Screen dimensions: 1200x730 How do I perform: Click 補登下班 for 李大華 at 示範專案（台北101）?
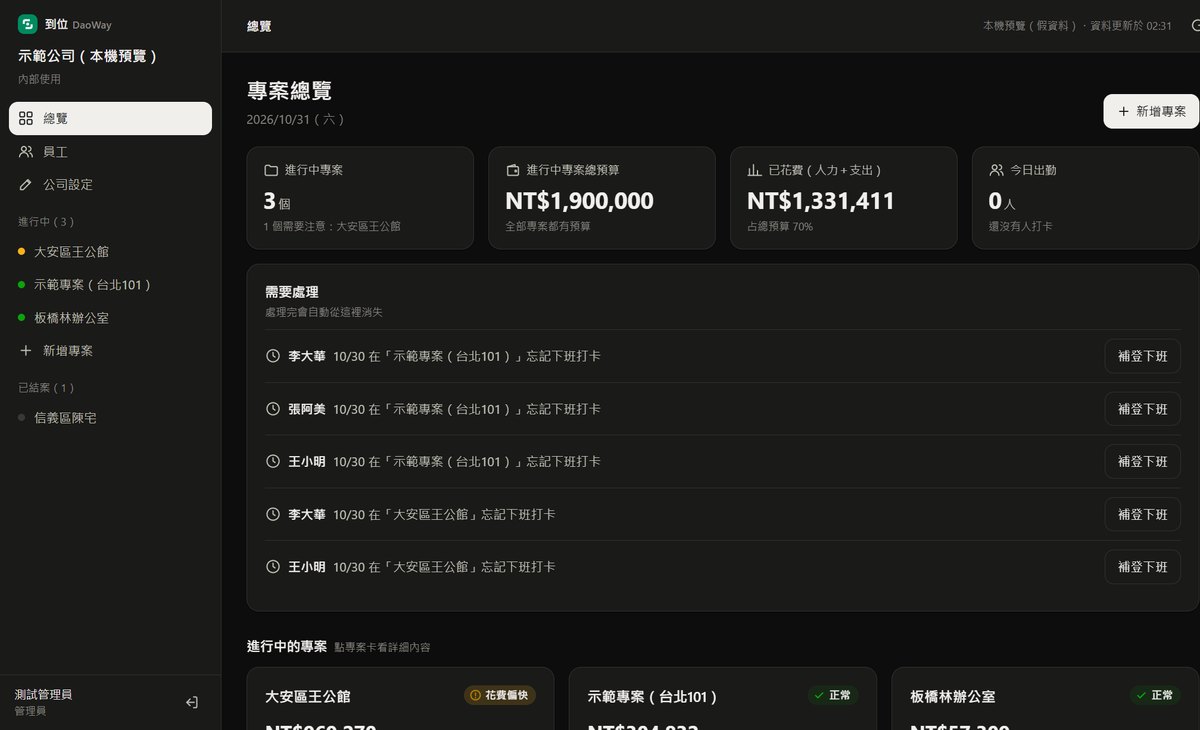pos(1143,356)
